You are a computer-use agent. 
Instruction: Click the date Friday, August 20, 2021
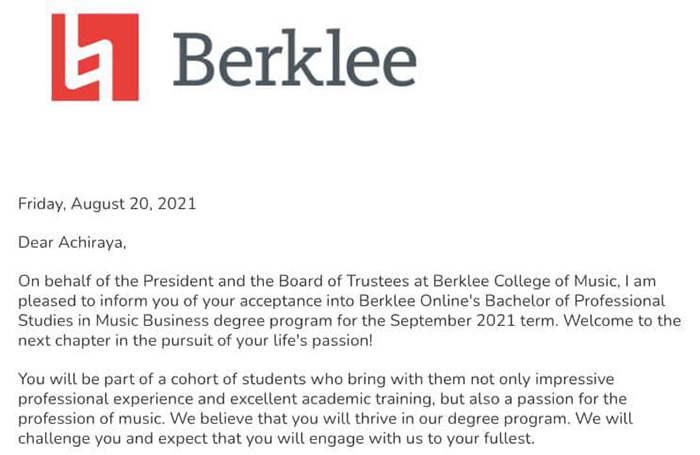coord(107,204)
